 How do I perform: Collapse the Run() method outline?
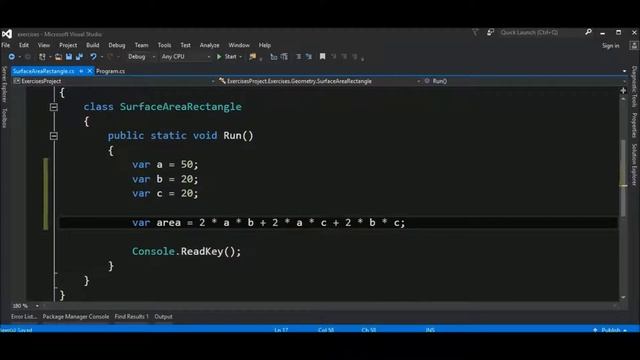[x=53, y=136]
